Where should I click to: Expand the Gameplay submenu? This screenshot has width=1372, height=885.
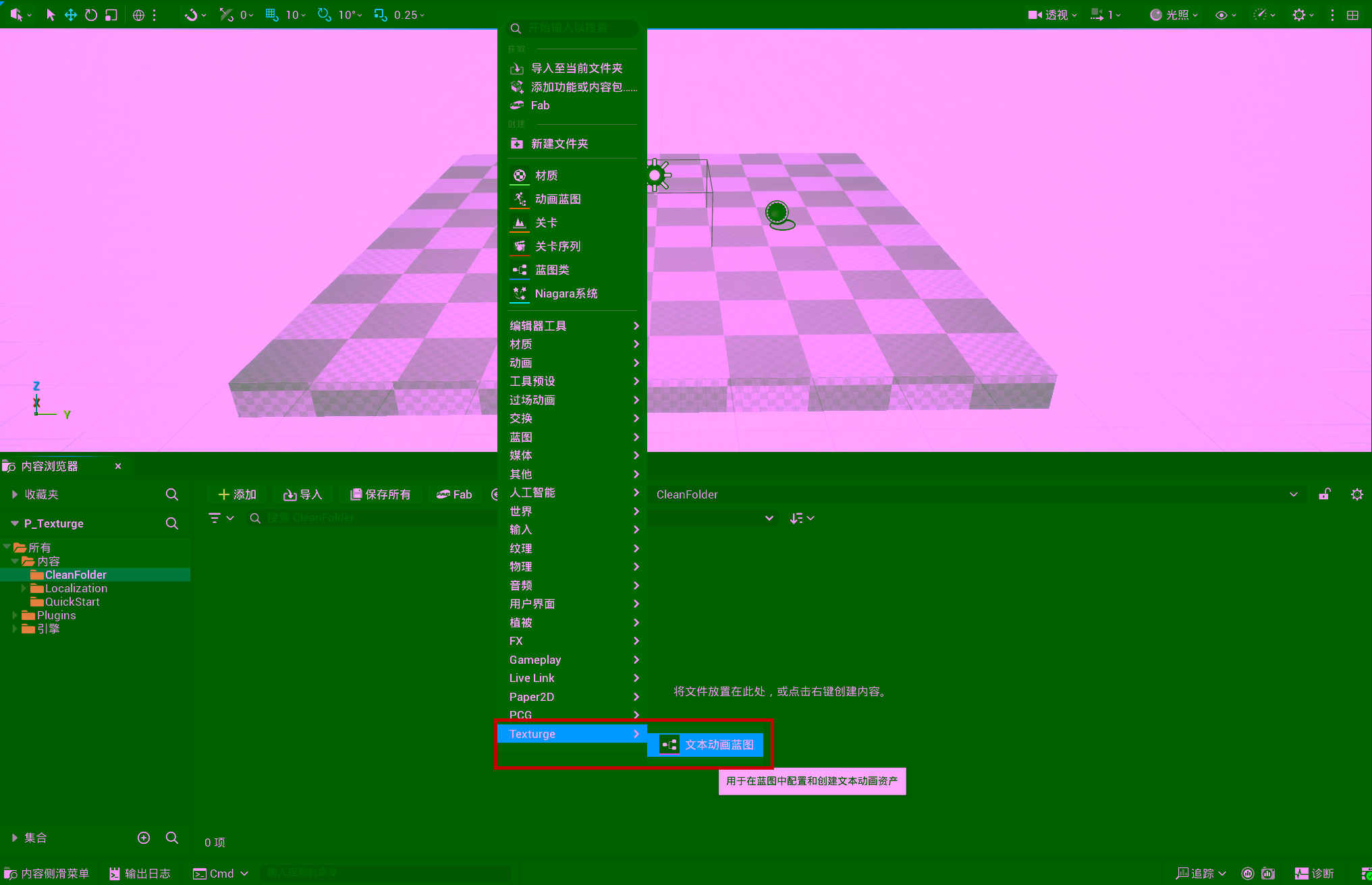tap(572, 660)
